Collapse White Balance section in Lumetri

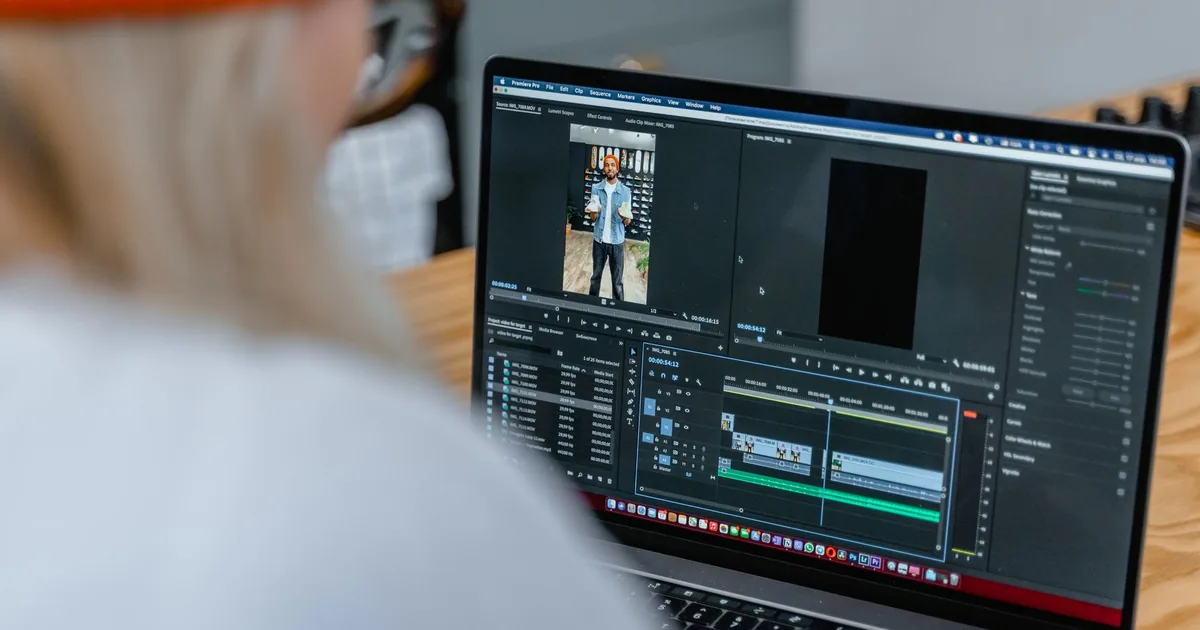(x=1027, y=248)
